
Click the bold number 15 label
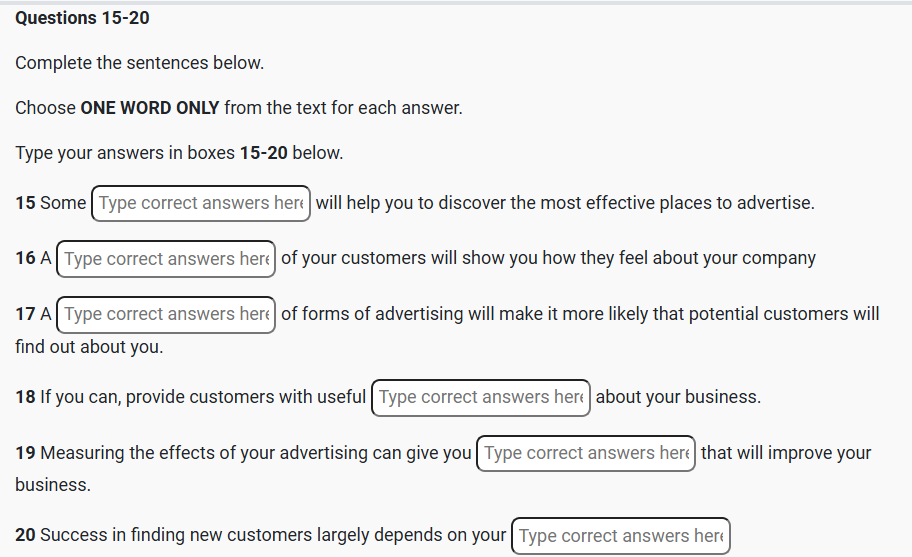[x=25, y=203]
